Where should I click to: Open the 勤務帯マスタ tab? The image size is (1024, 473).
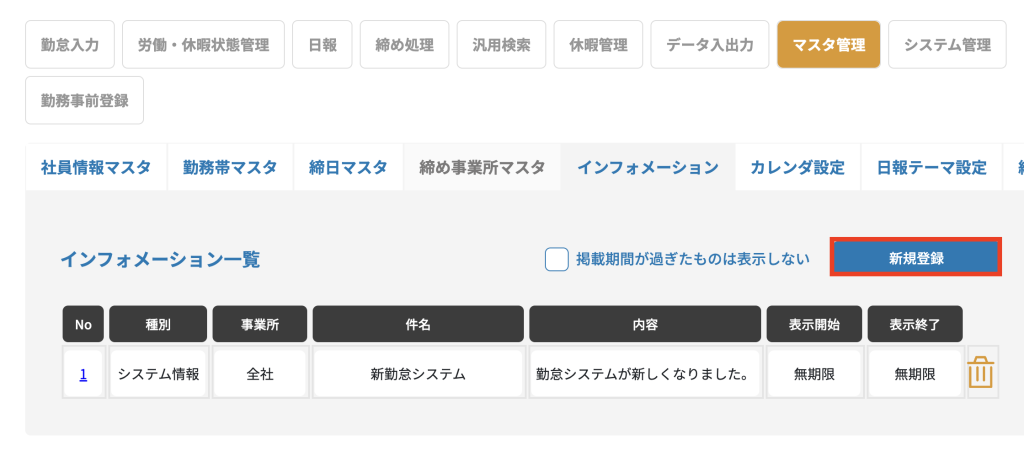click(x=231, y=167)
